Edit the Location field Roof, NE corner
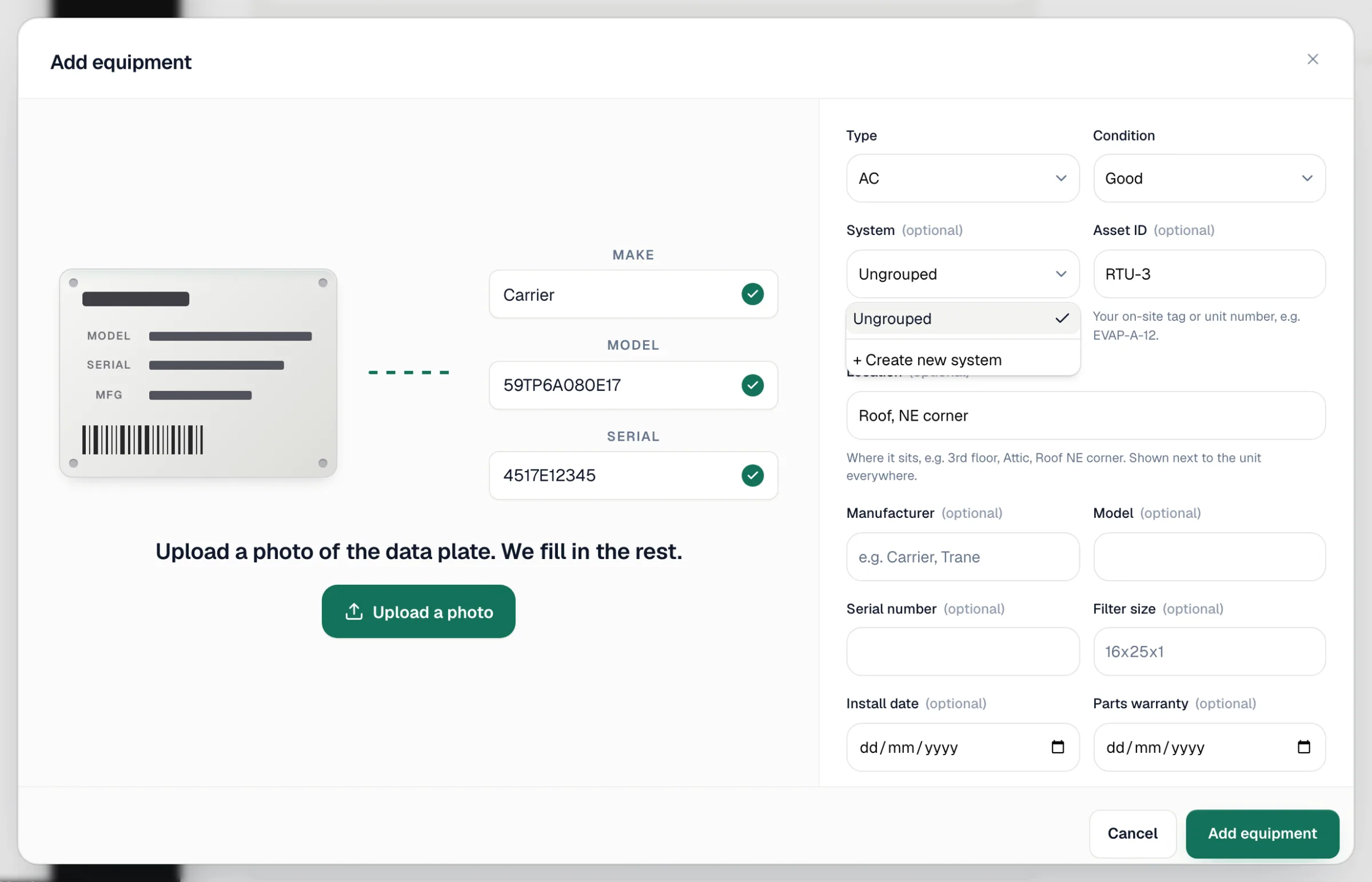Image resolution: width=1372 pixels, height=882 pixels. 1086,415
